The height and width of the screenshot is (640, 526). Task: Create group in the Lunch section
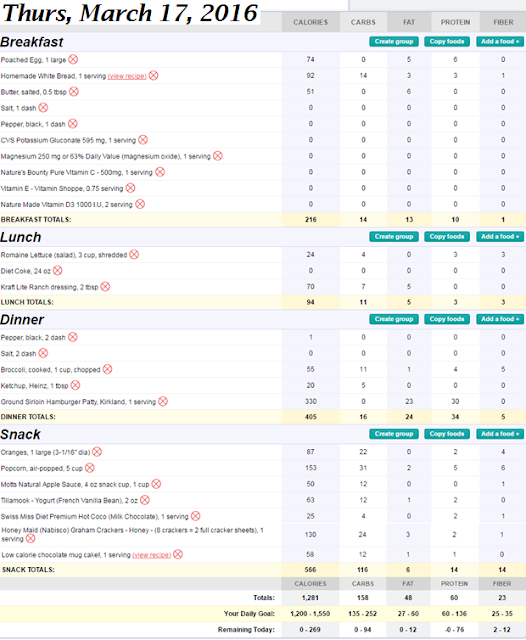pyautogui.click(x=394, y=237)
